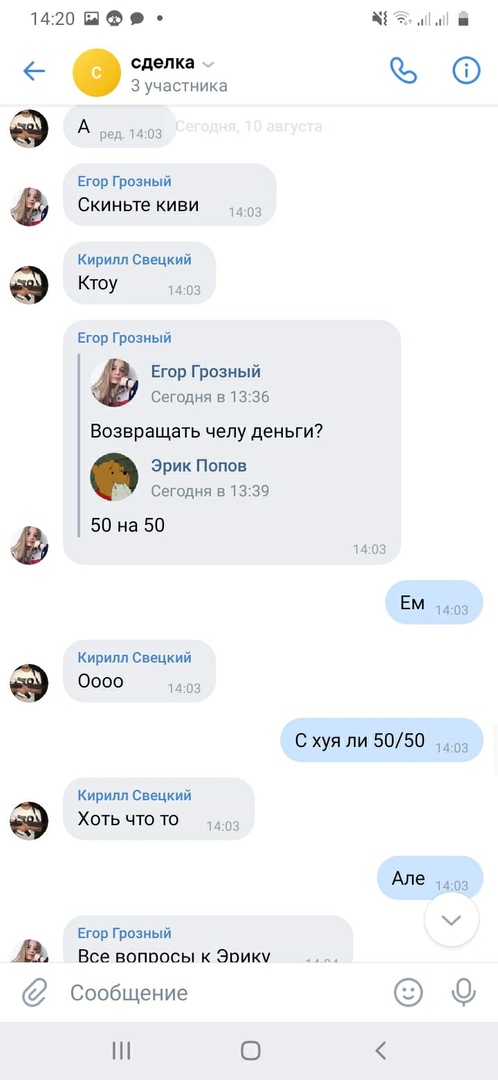Tap the Android back navigation button

(380, 1050)
